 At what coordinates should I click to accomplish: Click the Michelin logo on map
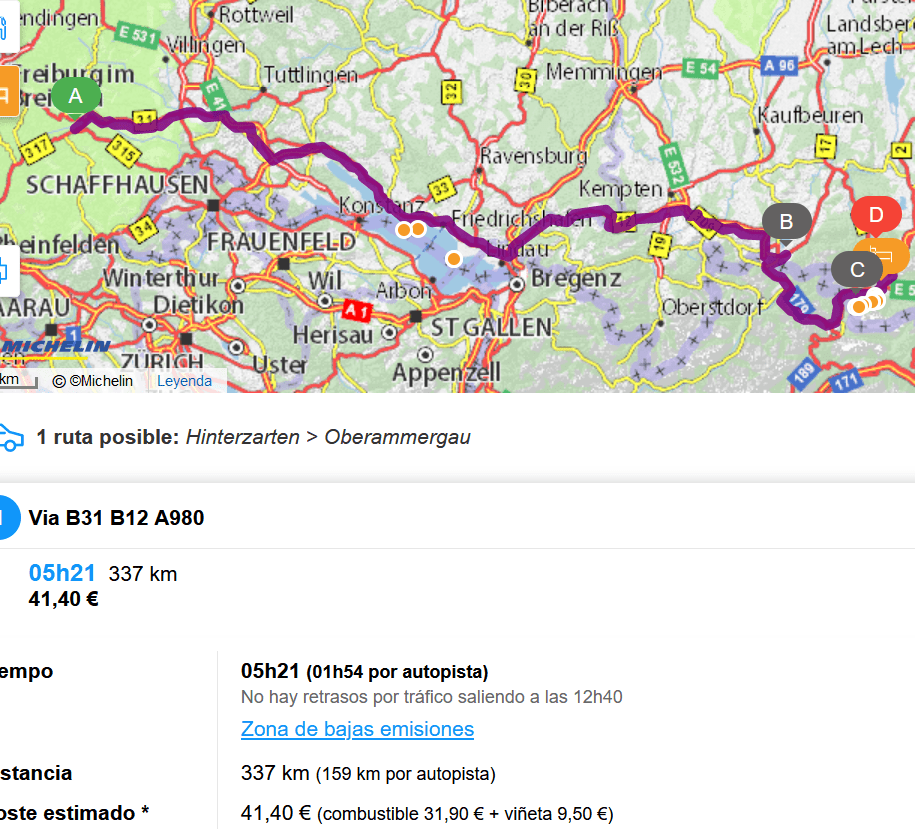(x=55, y=347)
